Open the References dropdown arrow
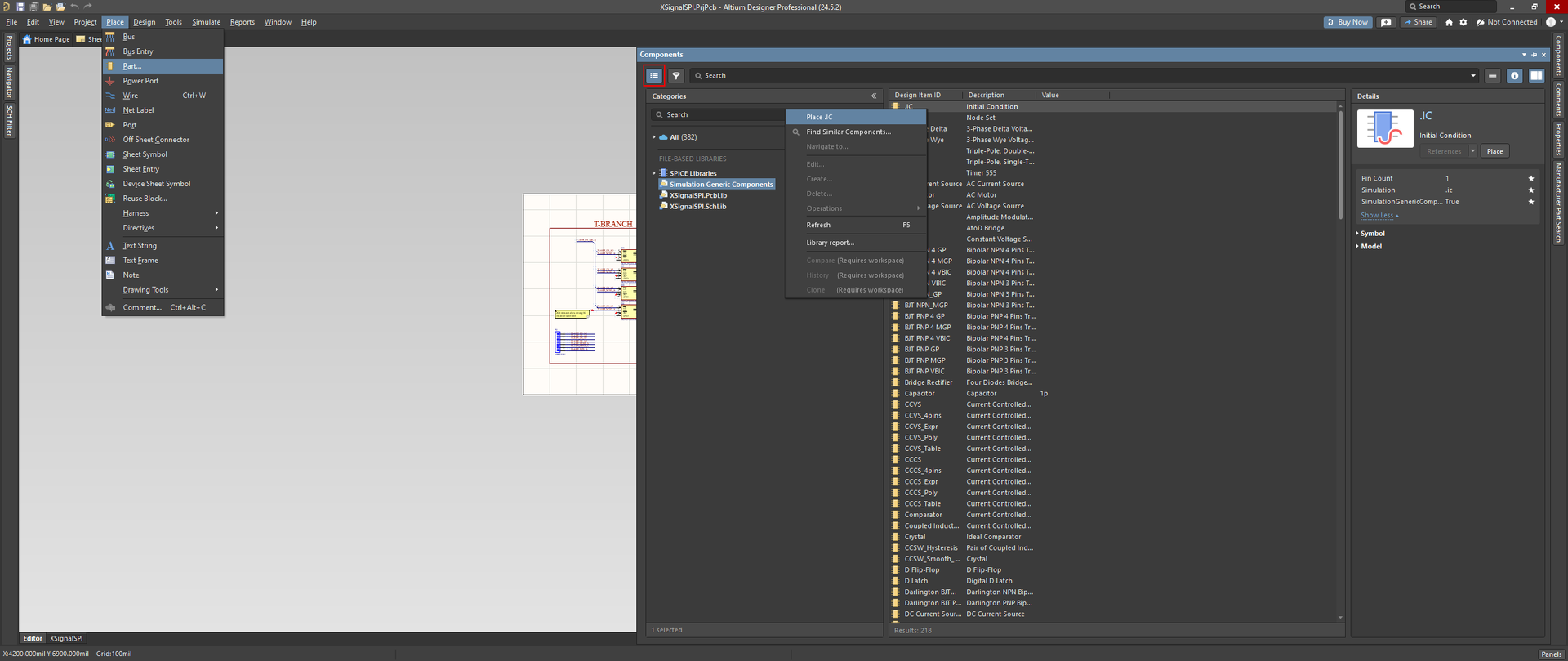Image resolution: width=1568 pixels, height=661 pixels. point(1473,151)
